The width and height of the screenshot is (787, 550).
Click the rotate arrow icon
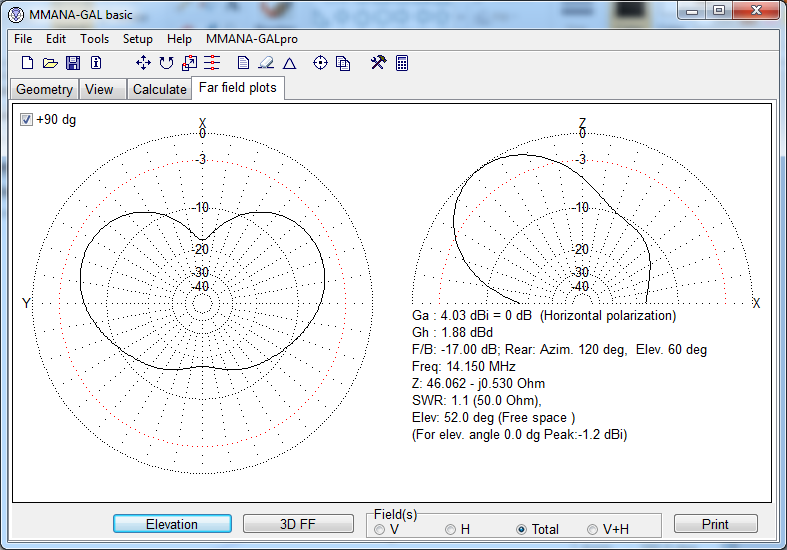(167, 63)
